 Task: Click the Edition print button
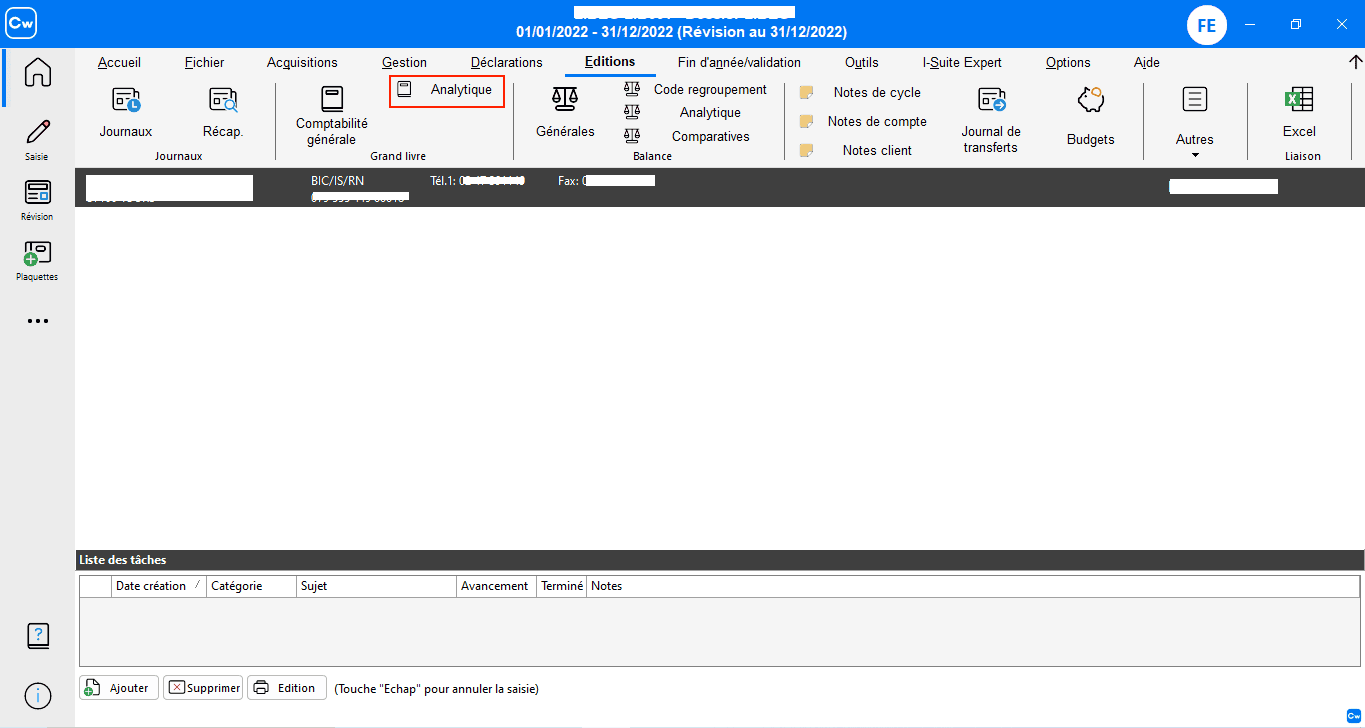(287, 688)
